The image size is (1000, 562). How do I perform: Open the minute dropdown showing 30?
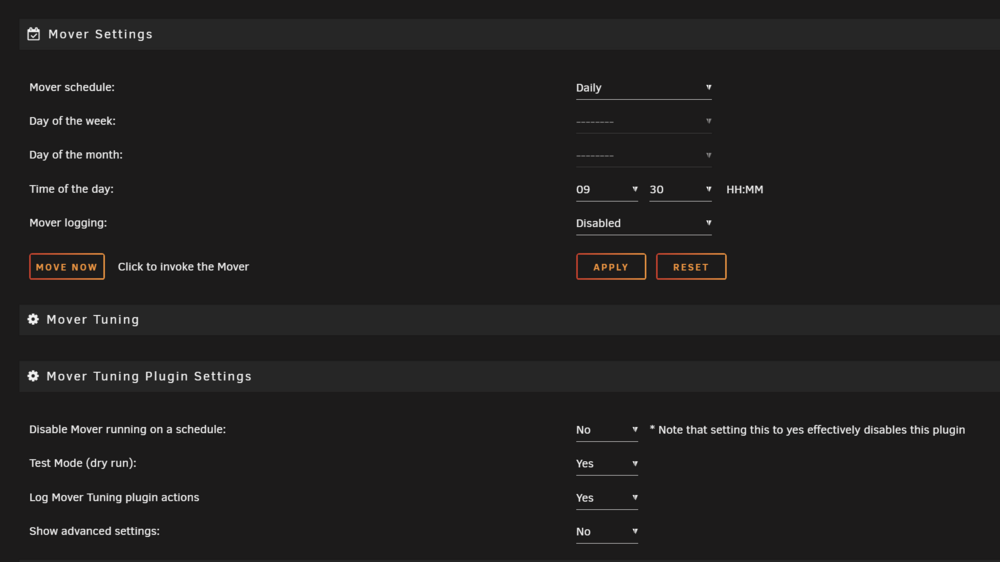[x=680, y=189]
